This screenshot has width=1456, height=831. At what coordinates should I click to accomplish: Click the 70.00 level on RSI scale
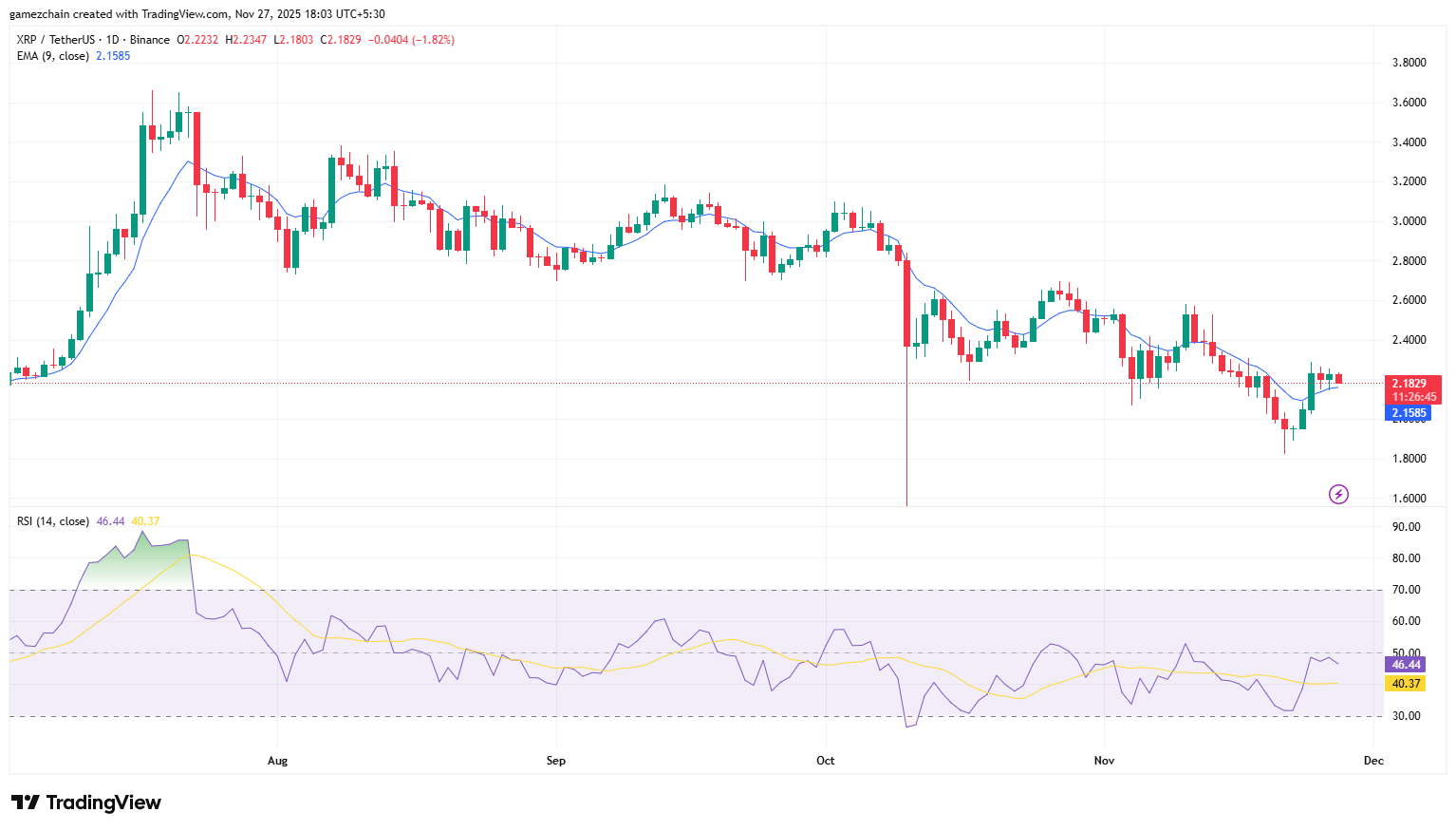pos(1406,590)
